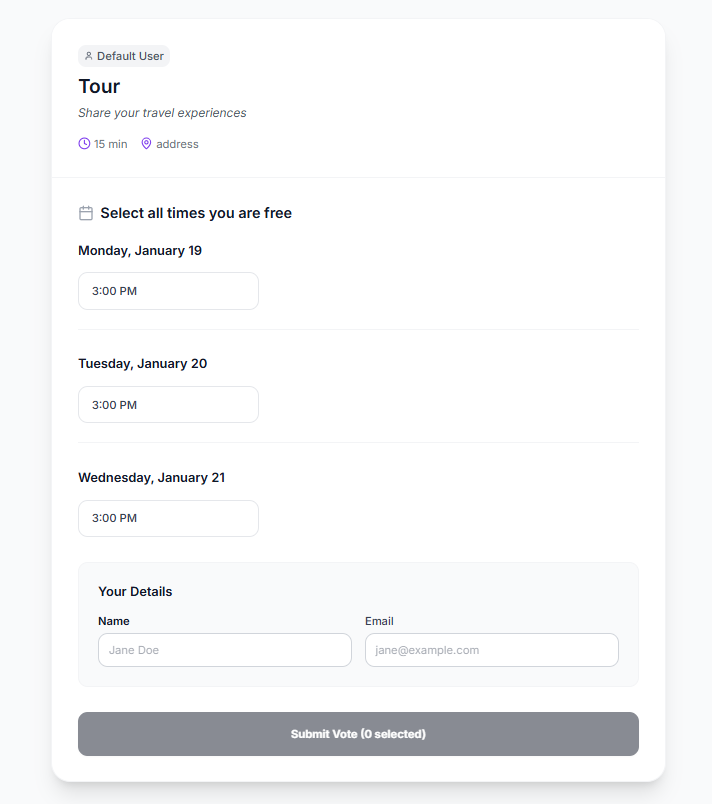Toggle the 3:00 PM slot for Wednesday, January 21
This screenshot has height=804, width=712.
[168, 518]
